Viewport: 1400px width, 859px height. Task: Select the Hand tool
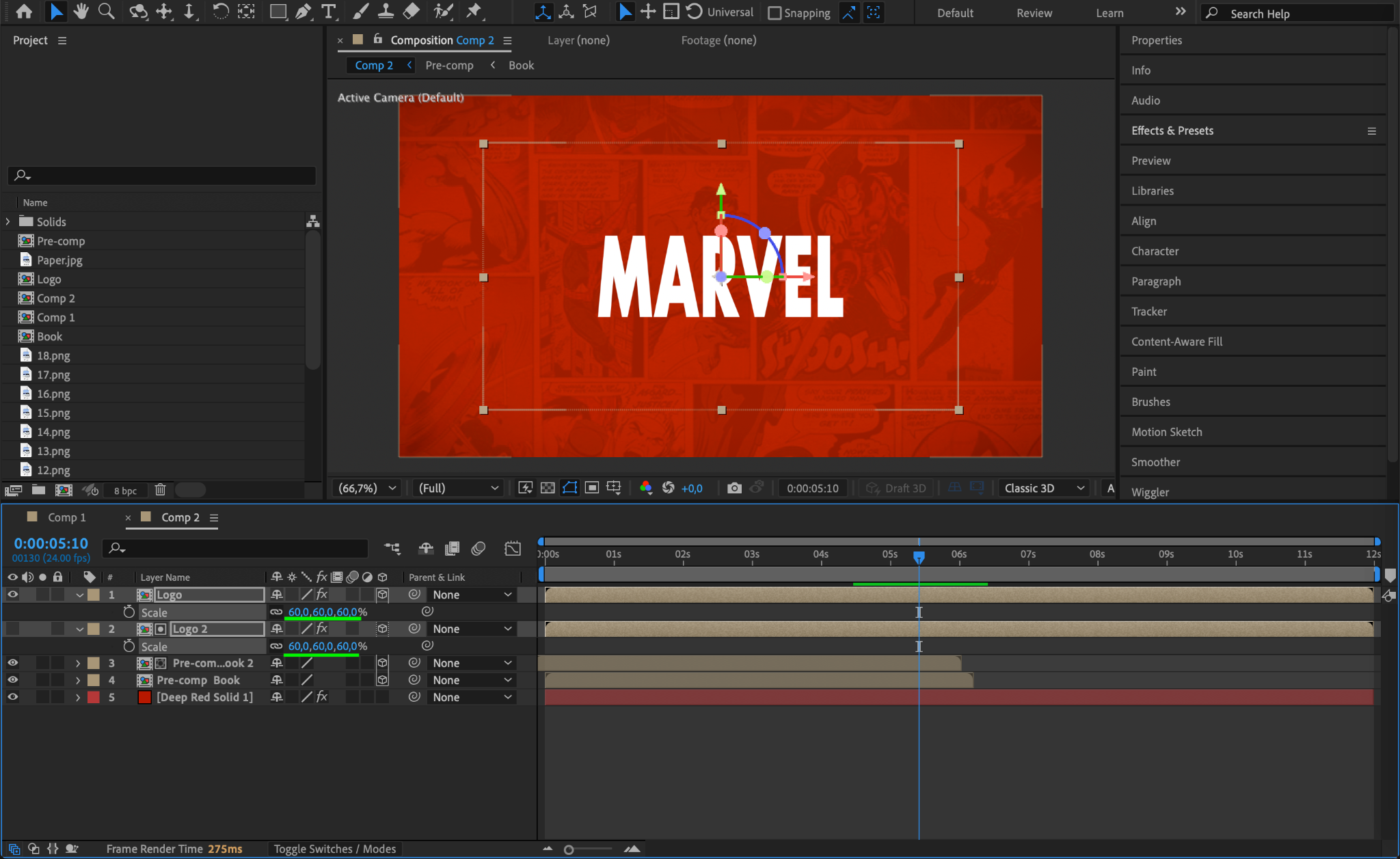[81, 12]
